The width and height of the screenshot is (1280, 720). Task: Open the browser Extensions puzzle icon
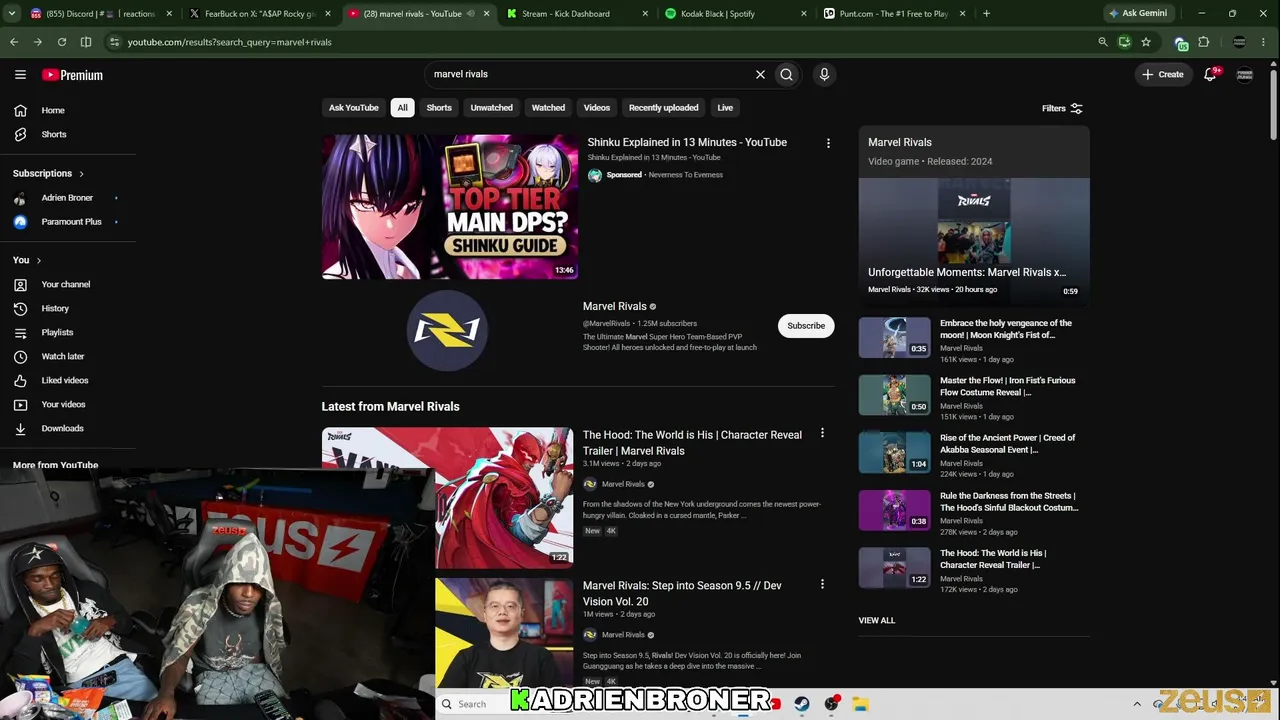pos(1204,42)
